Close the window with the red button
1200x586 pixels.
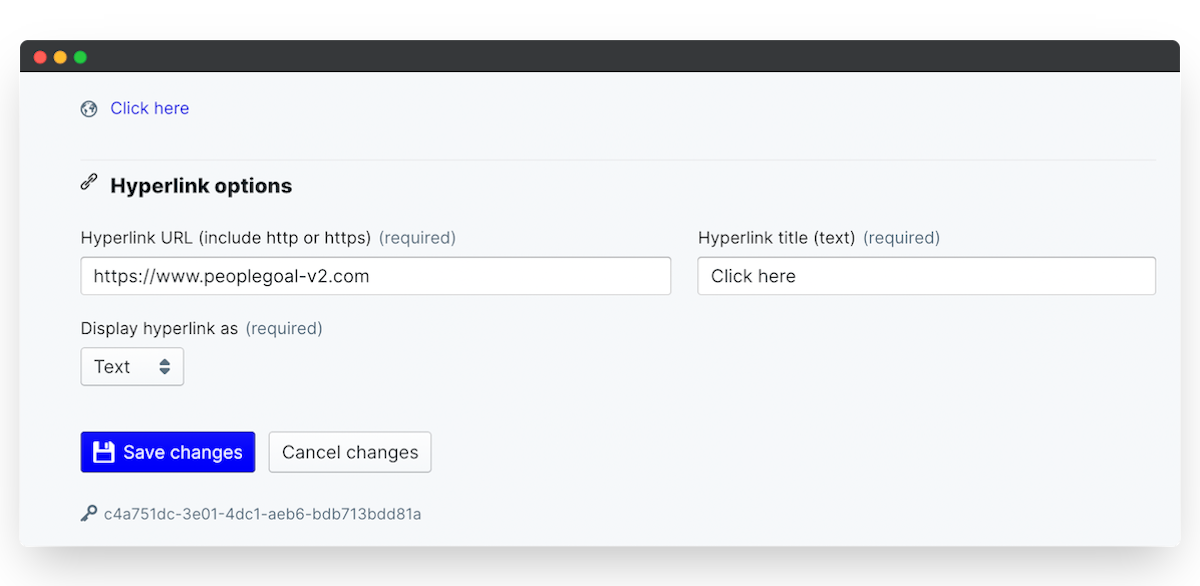pos(41,57)
